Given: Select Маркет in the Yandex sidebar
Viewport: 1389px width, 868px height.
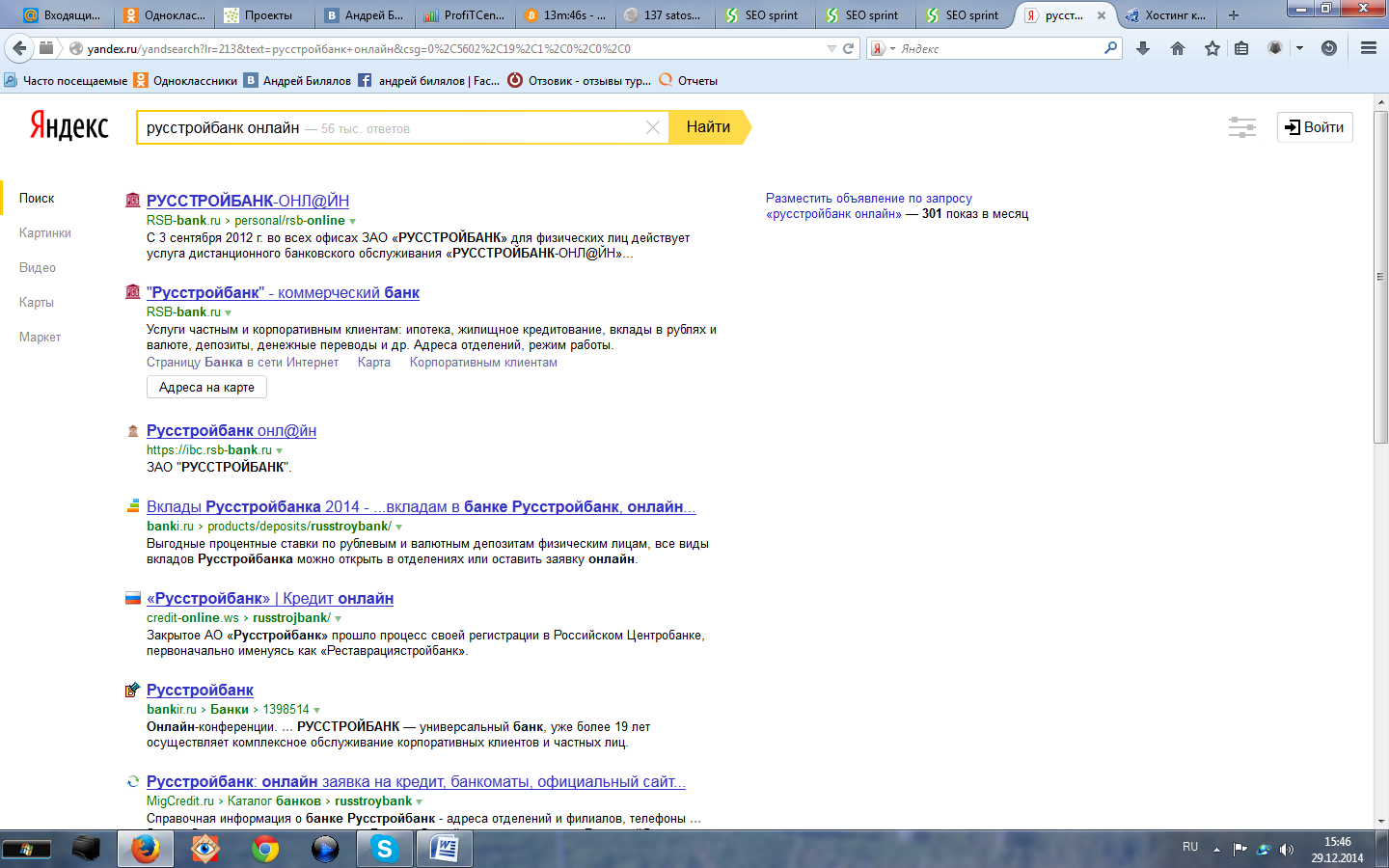Looking at the screenshot, I should [x=40, y=338].
